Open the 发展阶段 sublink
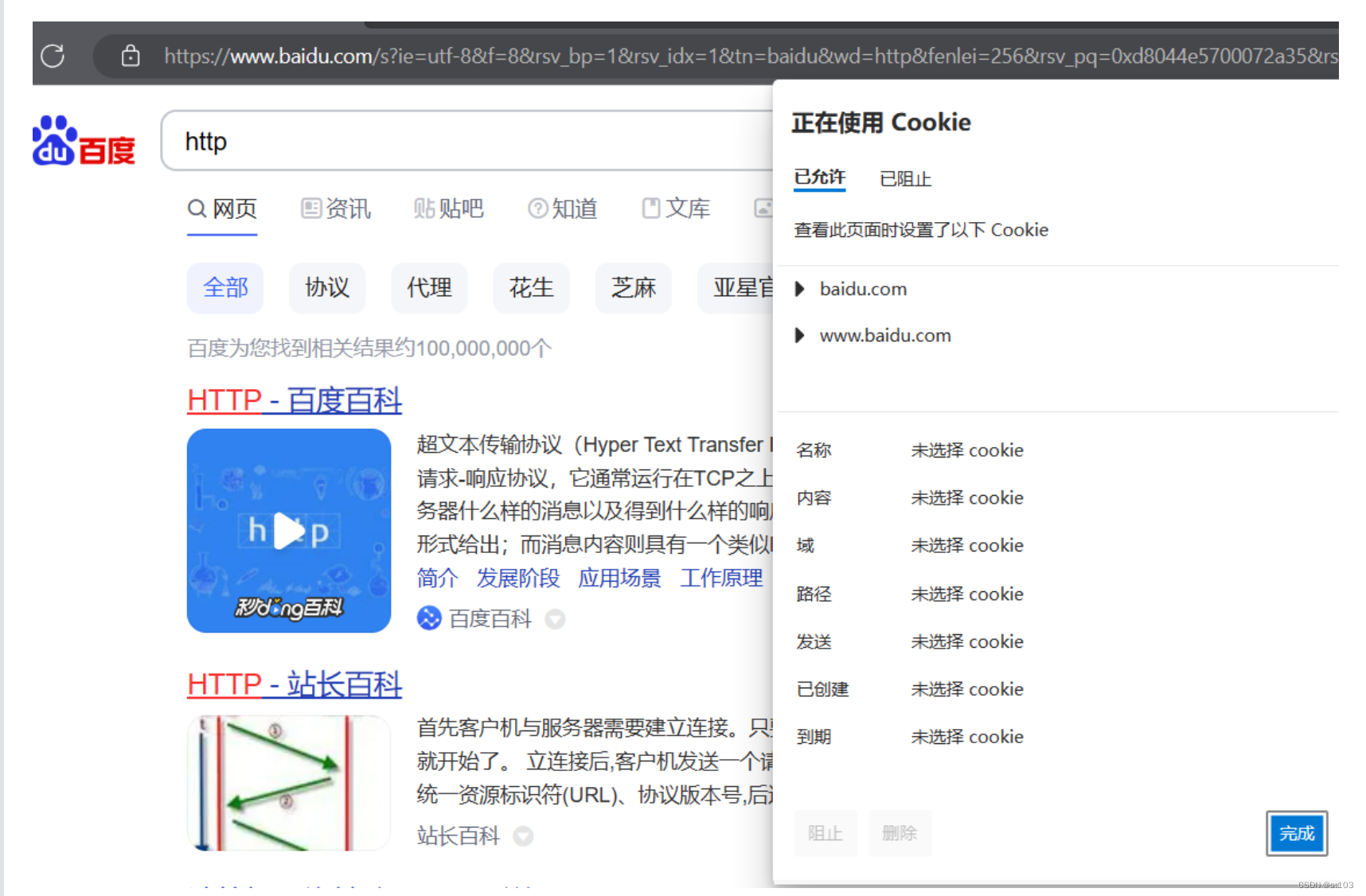 [x=518, y=579]
